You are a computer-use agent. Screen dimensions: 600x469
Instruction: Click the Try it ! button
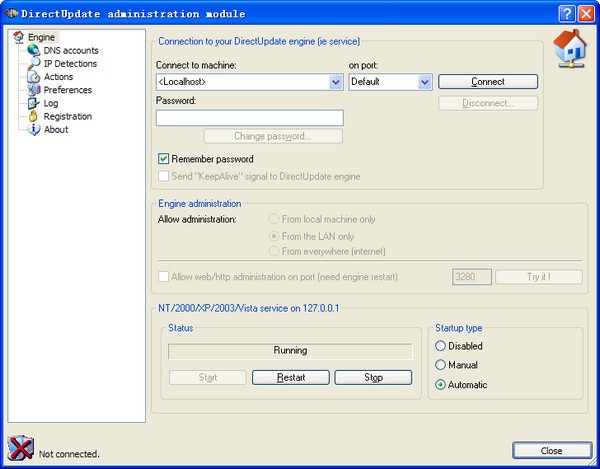539,277
